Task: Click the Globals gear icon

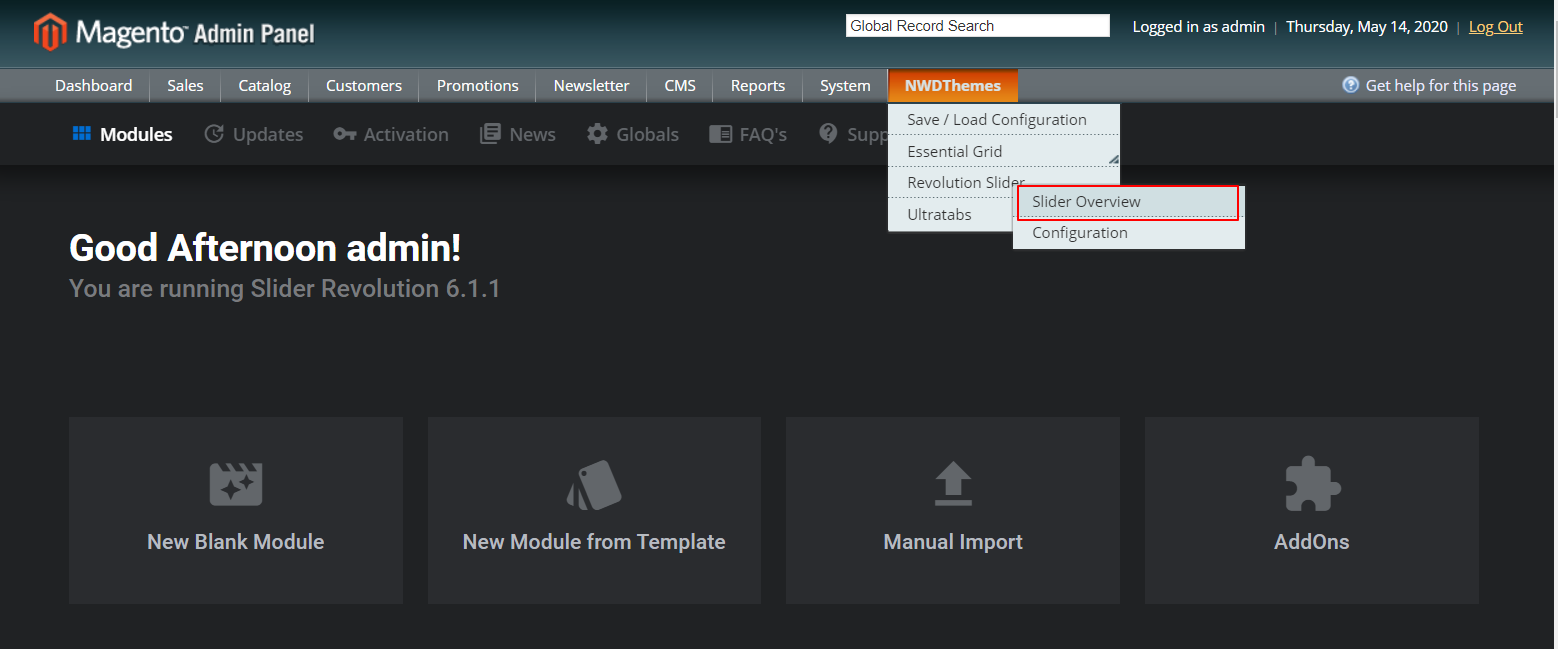Action: [x=597, y=134]
